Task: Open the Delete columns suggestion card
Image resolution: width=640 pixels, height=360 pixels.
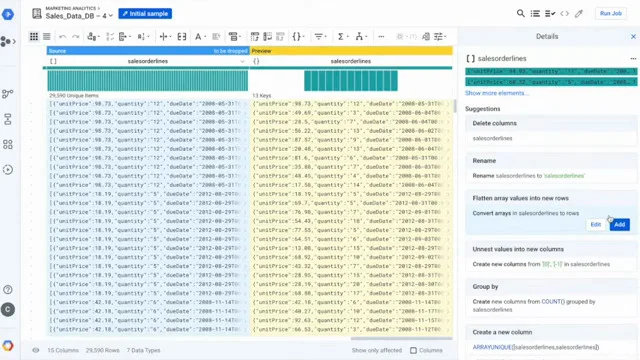Action: [x=551, y=131]
